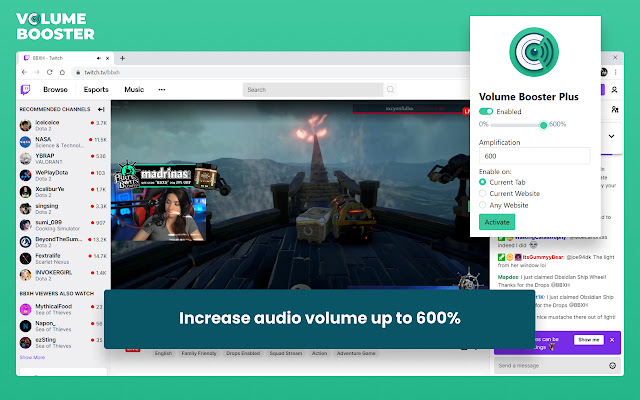Viewport: 640px width, 400px height.
Task: Select the Current Website radio option
Action: click(482, 193)
